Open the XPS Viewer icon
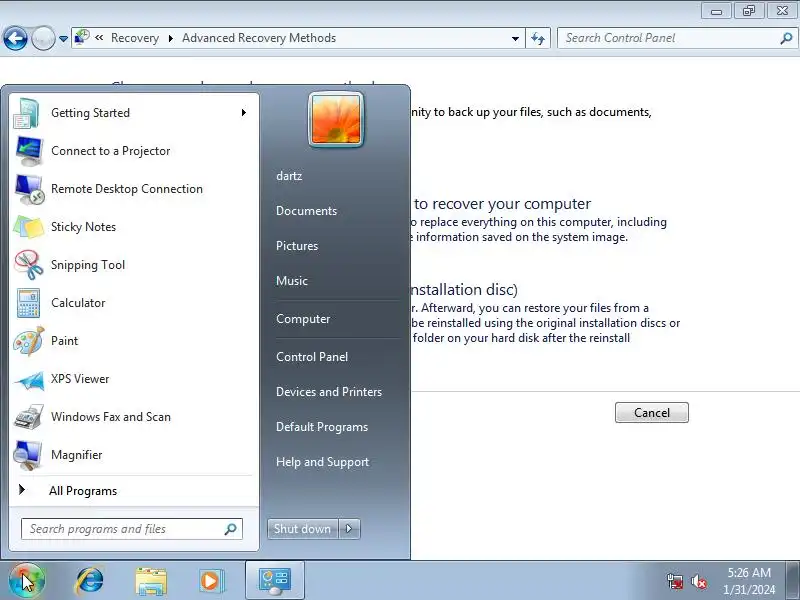The height and width of the screenshot is (600, 800). coord(29,379)
